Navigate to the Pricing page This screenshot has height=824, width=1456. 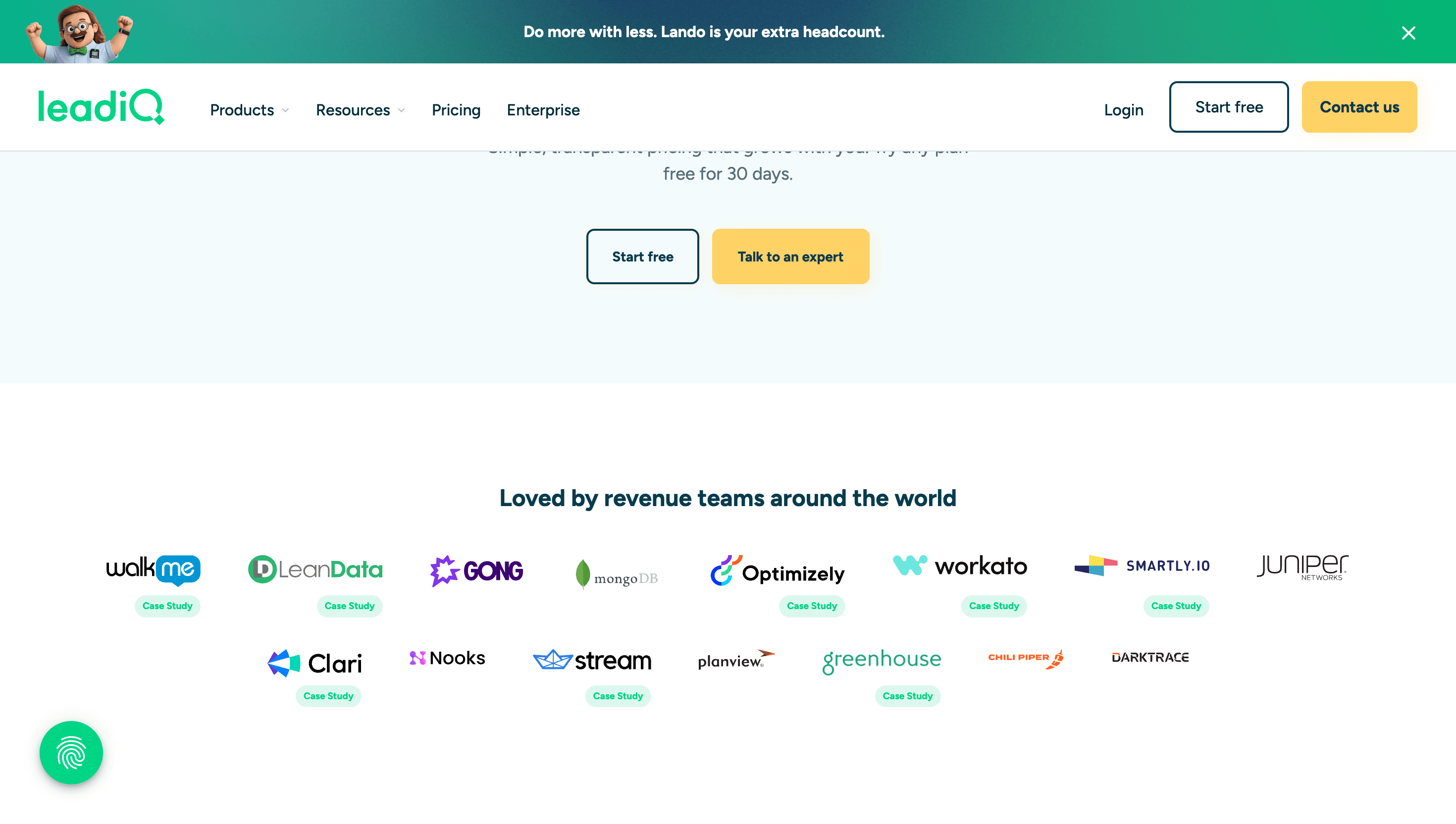[x=456, y=110]
